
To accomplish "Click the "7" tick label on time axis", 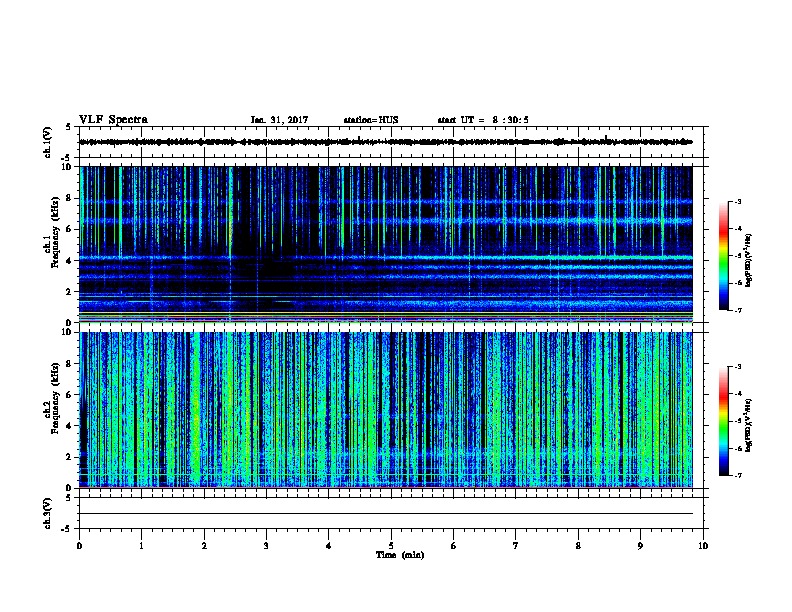I will (516, 546).
